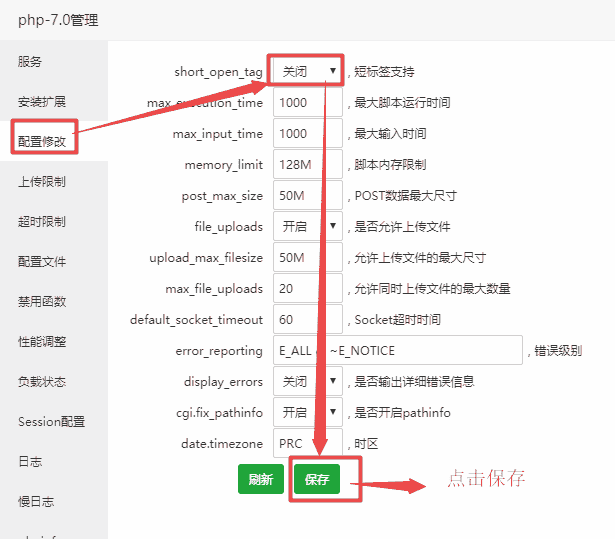
Task: Click the error_reporting label text
Action: (219, 351)
